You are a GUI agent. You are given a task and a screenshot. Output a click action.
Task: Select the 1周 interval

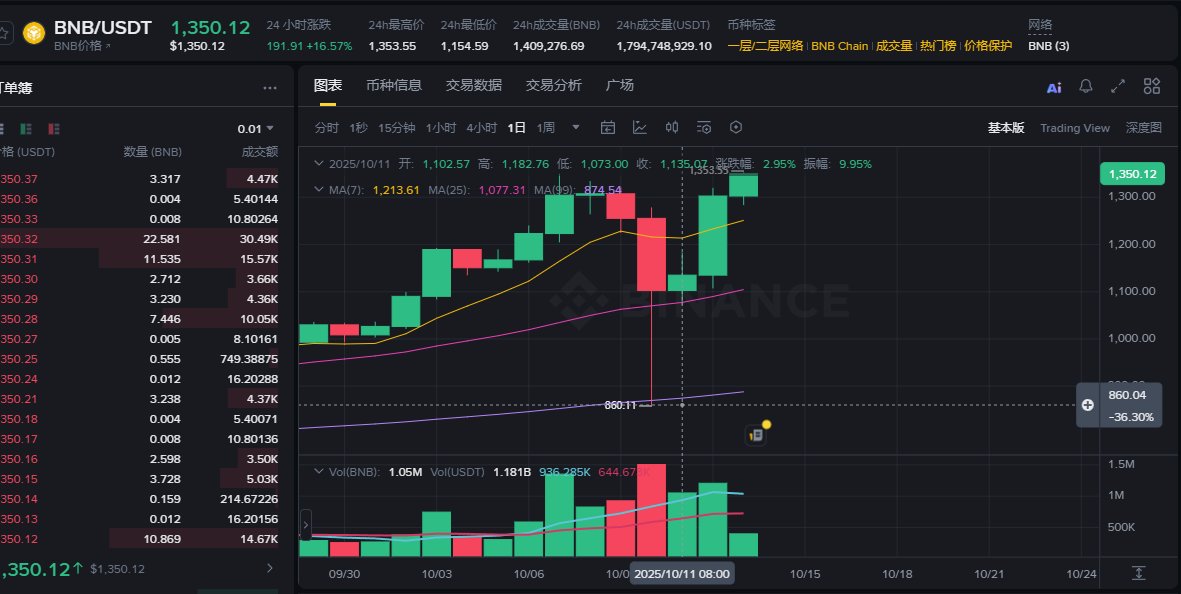[x=545, y=128]
